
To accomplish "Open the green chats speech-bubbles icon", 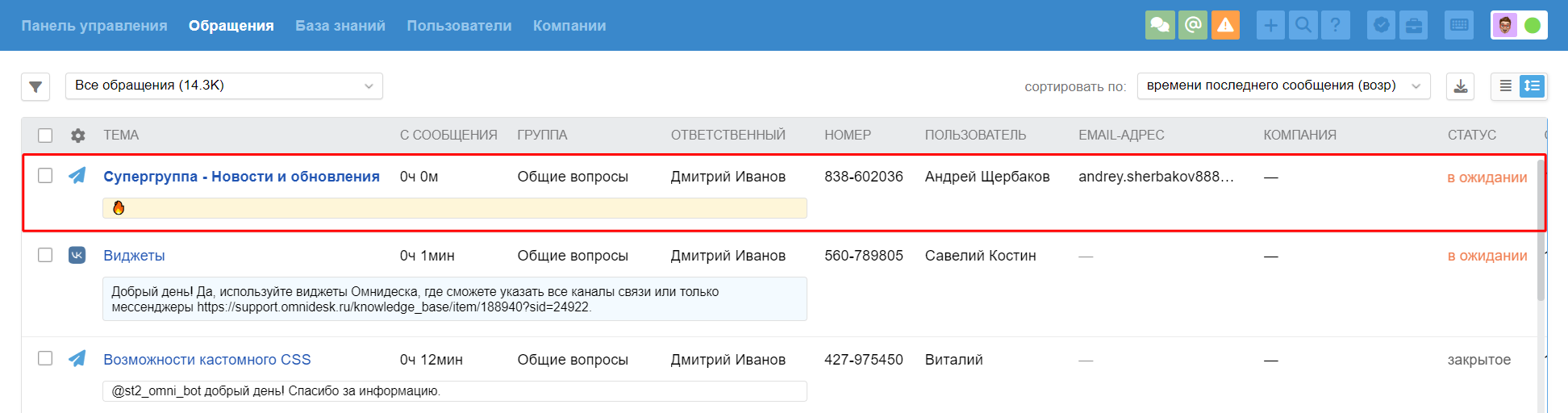I will click(x=1160, y=25).
